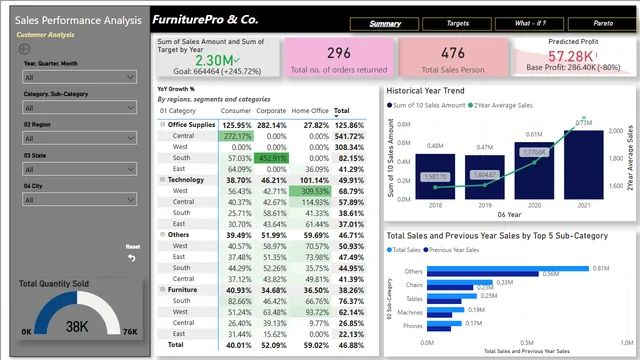Click Sum of 10 Sales Amount legend dot
The width and height of the screenshot is (640, 360).
coord(389,105)
